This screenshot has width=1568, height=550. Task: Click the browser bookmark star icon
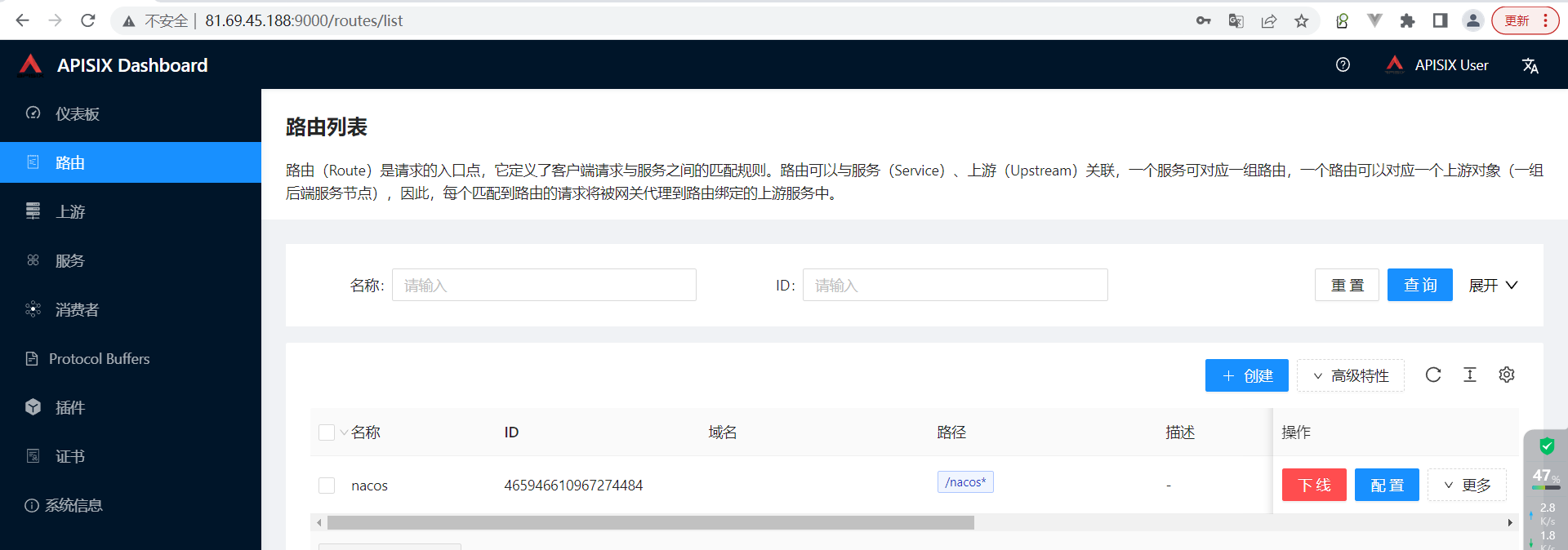point(1302,21)
